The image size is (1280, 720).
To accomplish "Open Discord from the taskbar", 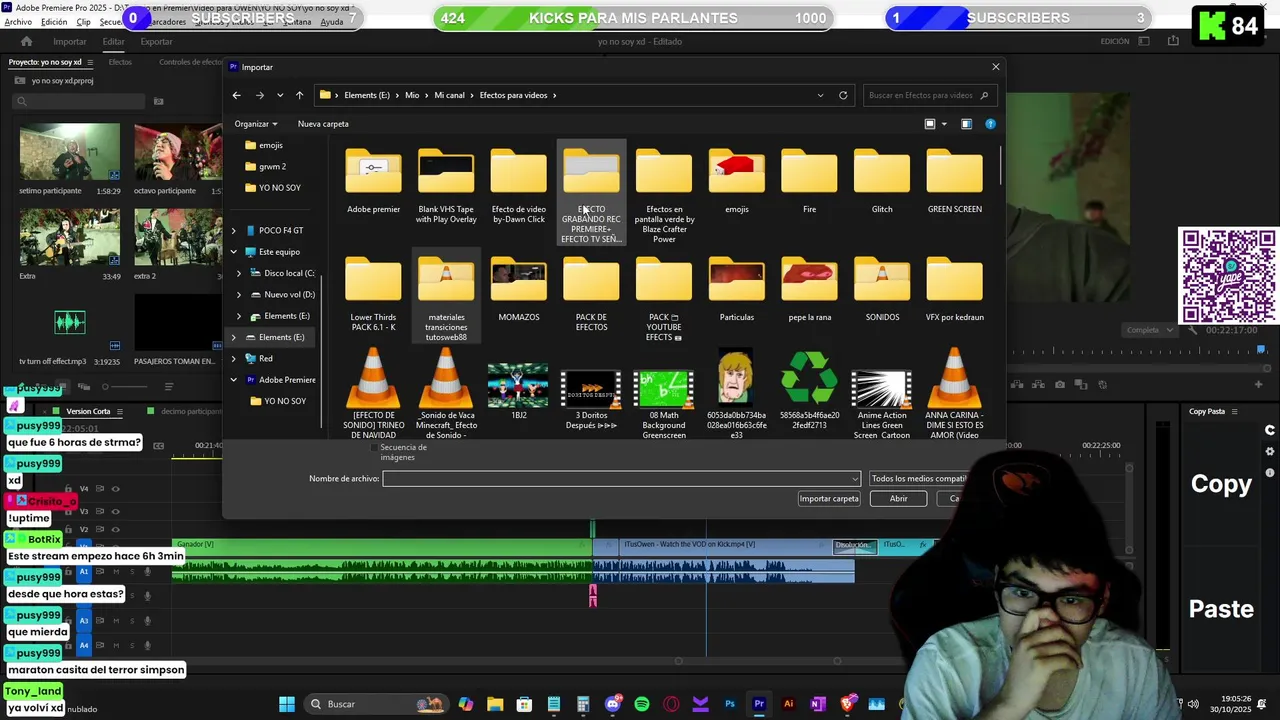I will point(613,704).
